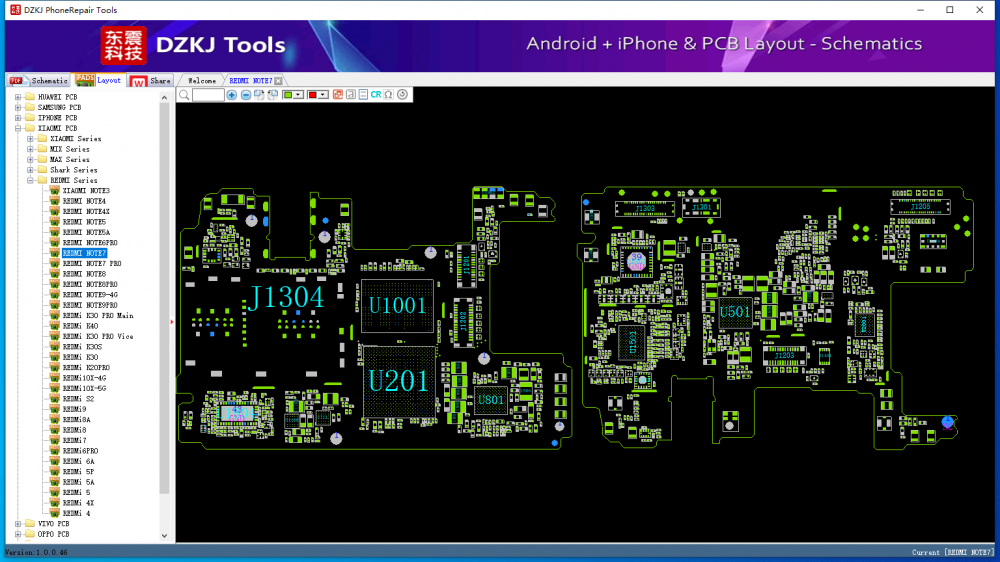The height and width of the screenshot is (562, 1000).
Task: Select REDMI NOTE5 layout file
Action: (84, 222)
